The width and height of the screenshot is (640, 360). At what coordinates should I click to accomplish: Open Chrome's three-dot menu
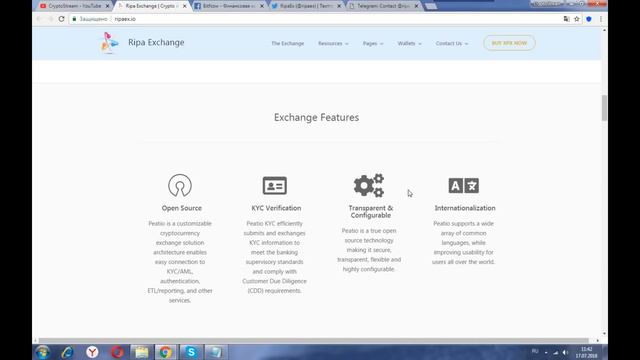[x=601, y=19]
